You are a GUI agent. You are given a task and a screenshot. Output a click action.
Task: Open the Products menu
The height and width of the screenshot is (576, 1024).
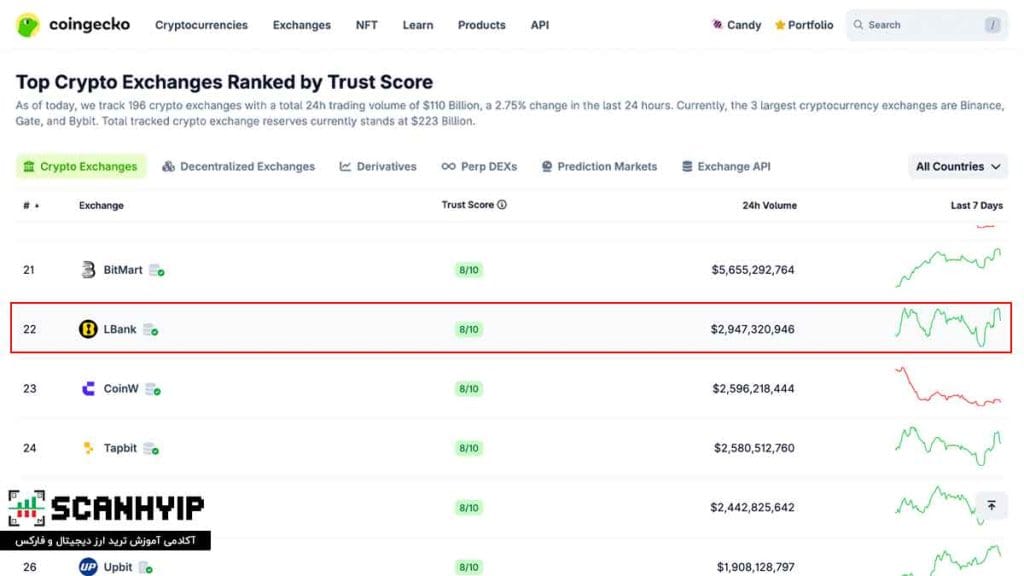point(481,25)
